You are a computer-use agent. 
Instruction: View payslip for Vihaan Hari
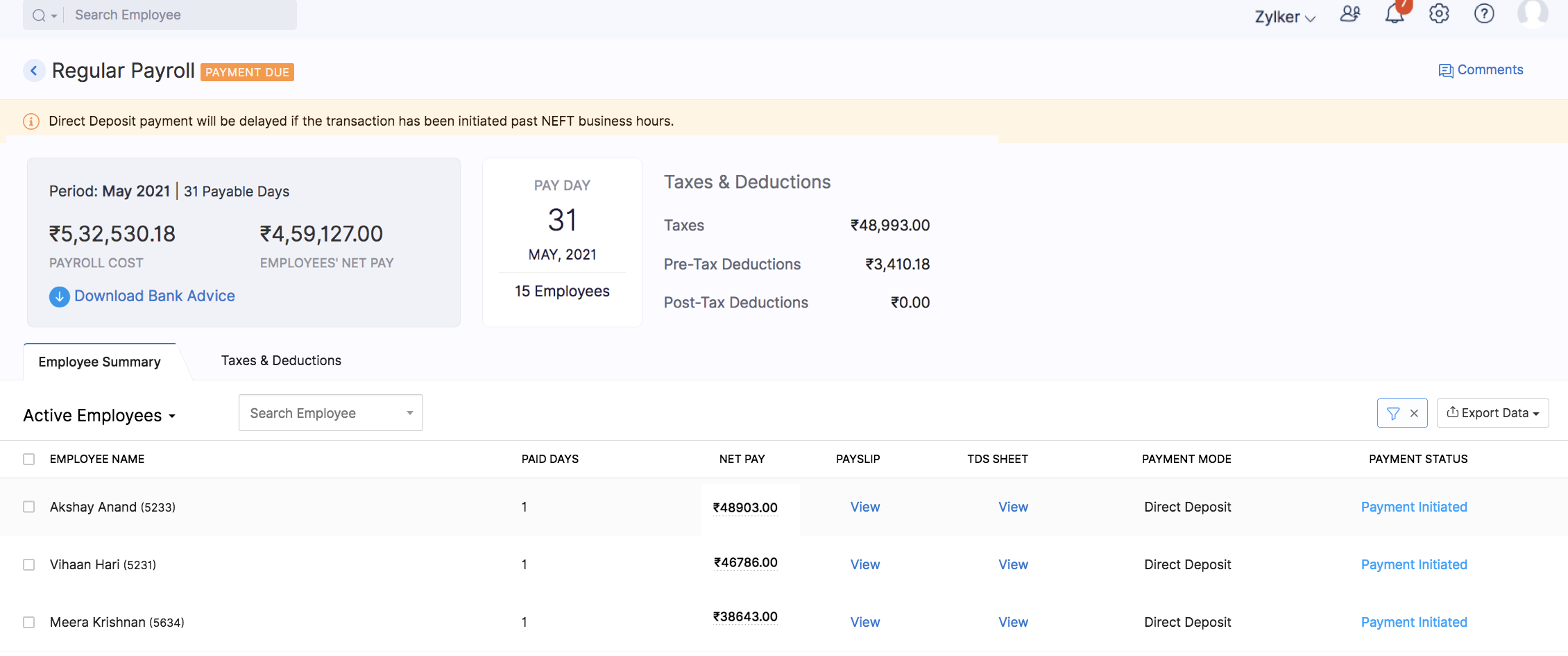click(864, 564)
